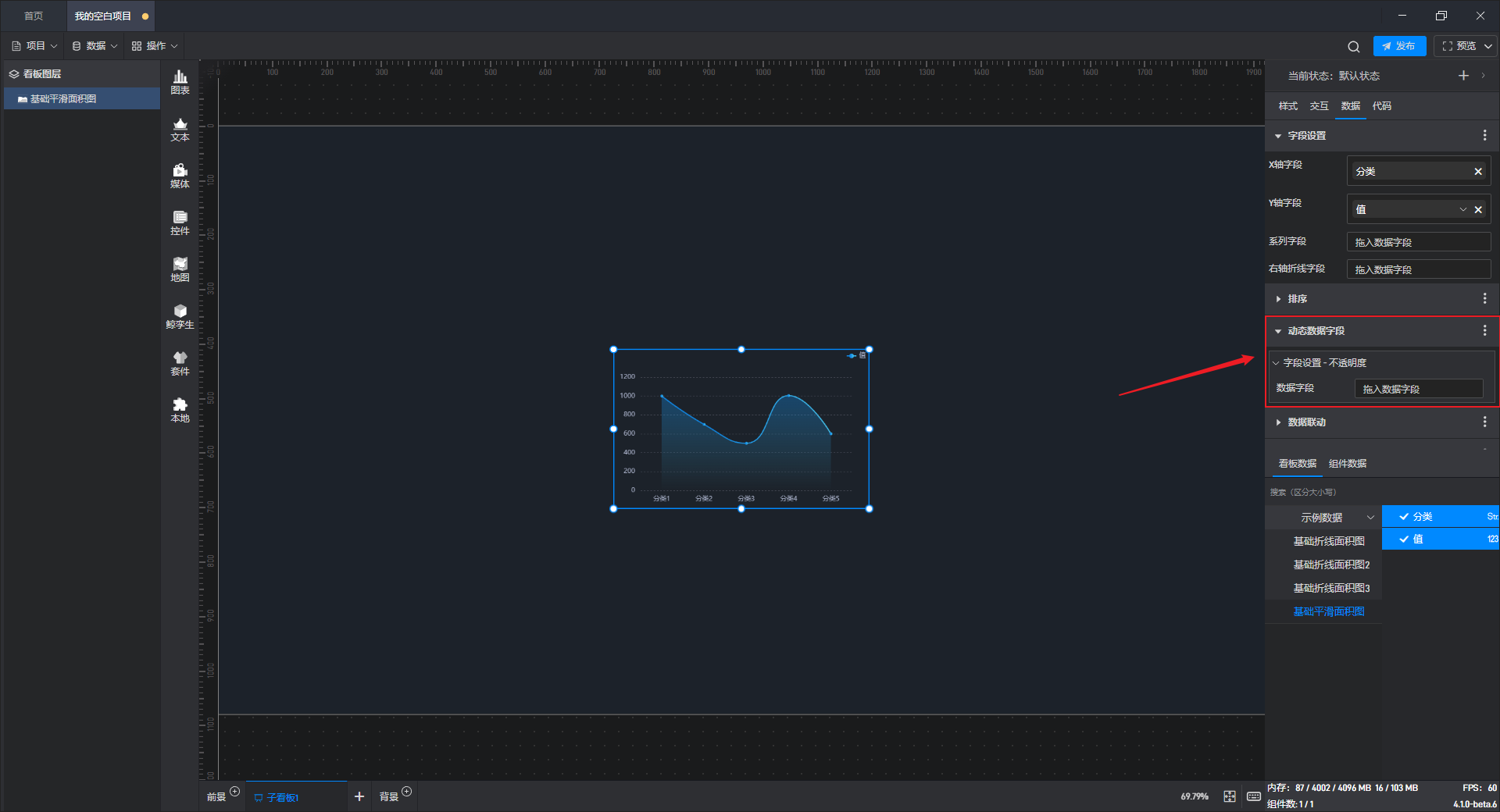This screenshot has height=812, width=1500.
Task: Click the 数据字段 drop field under 不透明度
Action: click(1419, 389)
